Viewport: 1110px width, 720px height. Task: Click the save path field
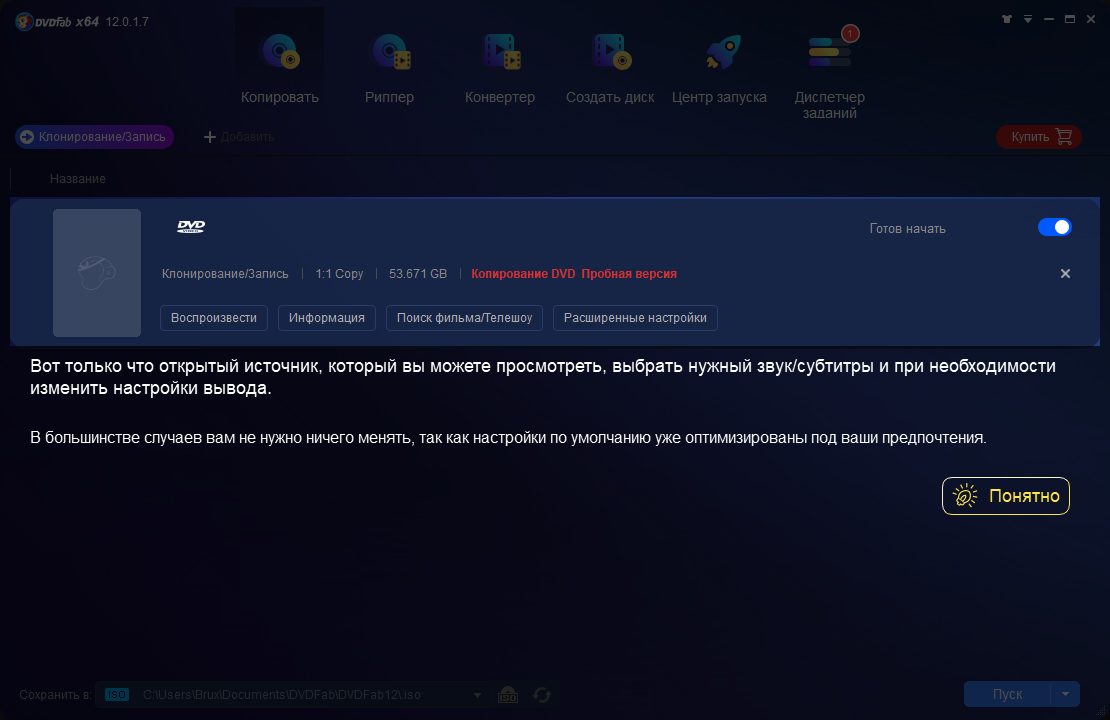(x=294, y=695)
